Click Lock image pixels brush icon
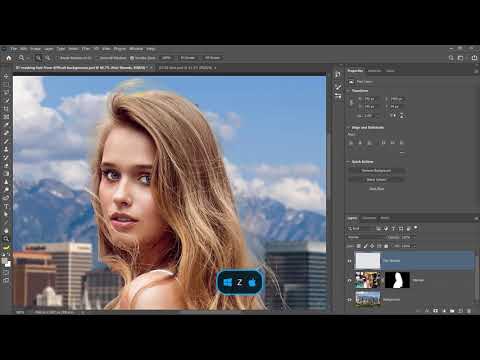This screenshot has width=480, height=360. pyautogui.click(x=365, y=246)
